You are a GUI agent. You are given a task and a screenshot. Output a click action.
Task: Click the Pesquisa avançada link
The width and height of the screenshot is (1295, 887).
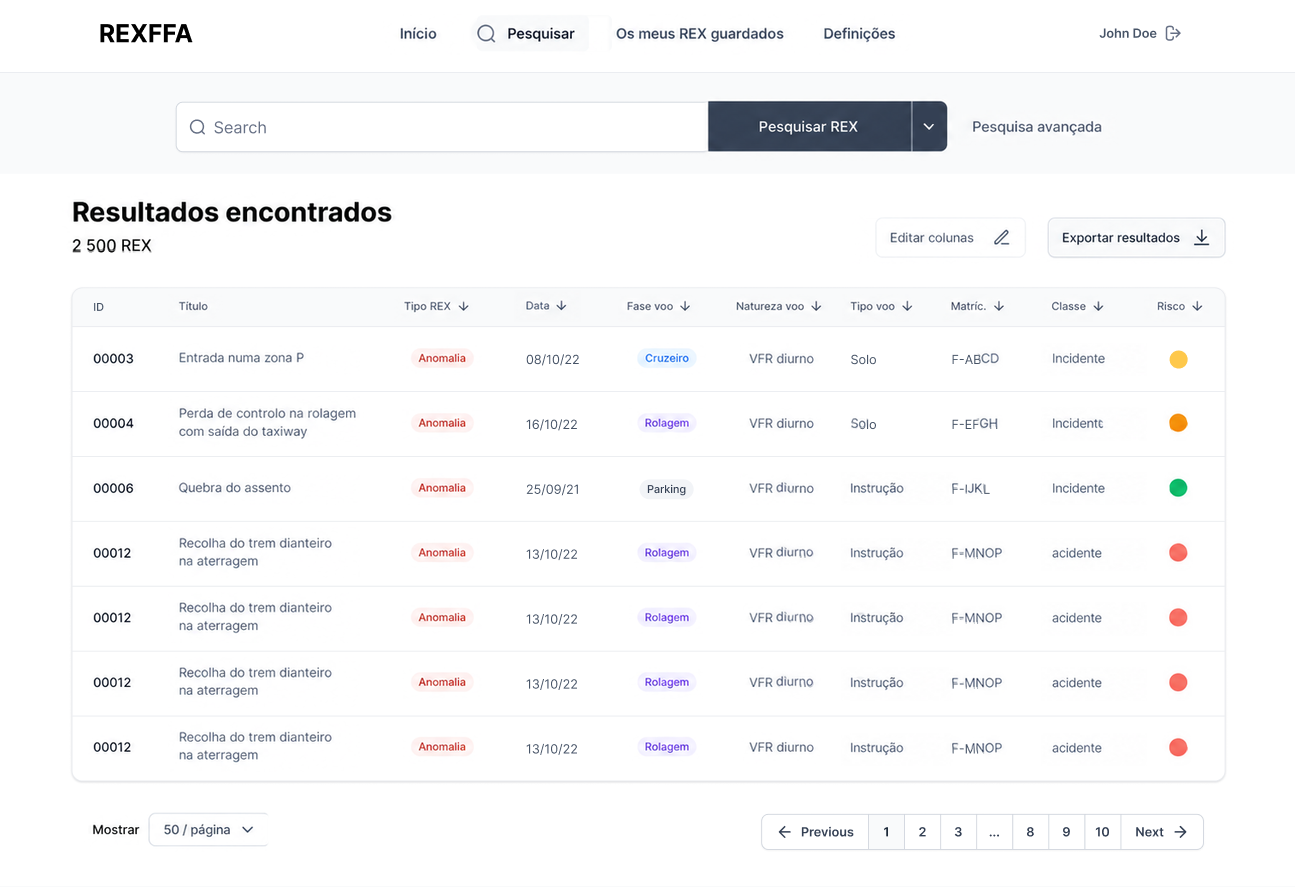1037,127
